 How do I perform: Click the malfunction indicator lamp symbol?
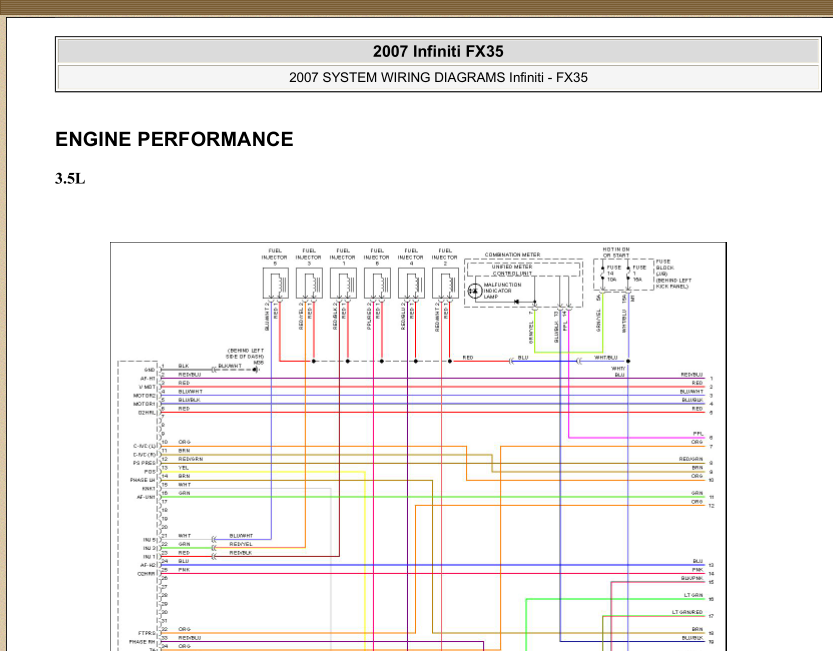click(474, 291)
